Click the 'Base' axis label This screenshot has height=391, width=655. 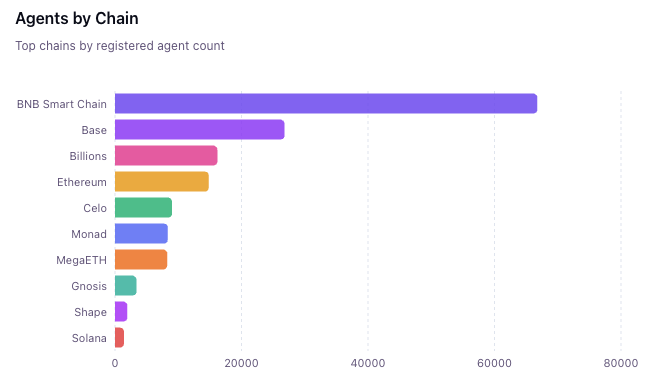94,130
